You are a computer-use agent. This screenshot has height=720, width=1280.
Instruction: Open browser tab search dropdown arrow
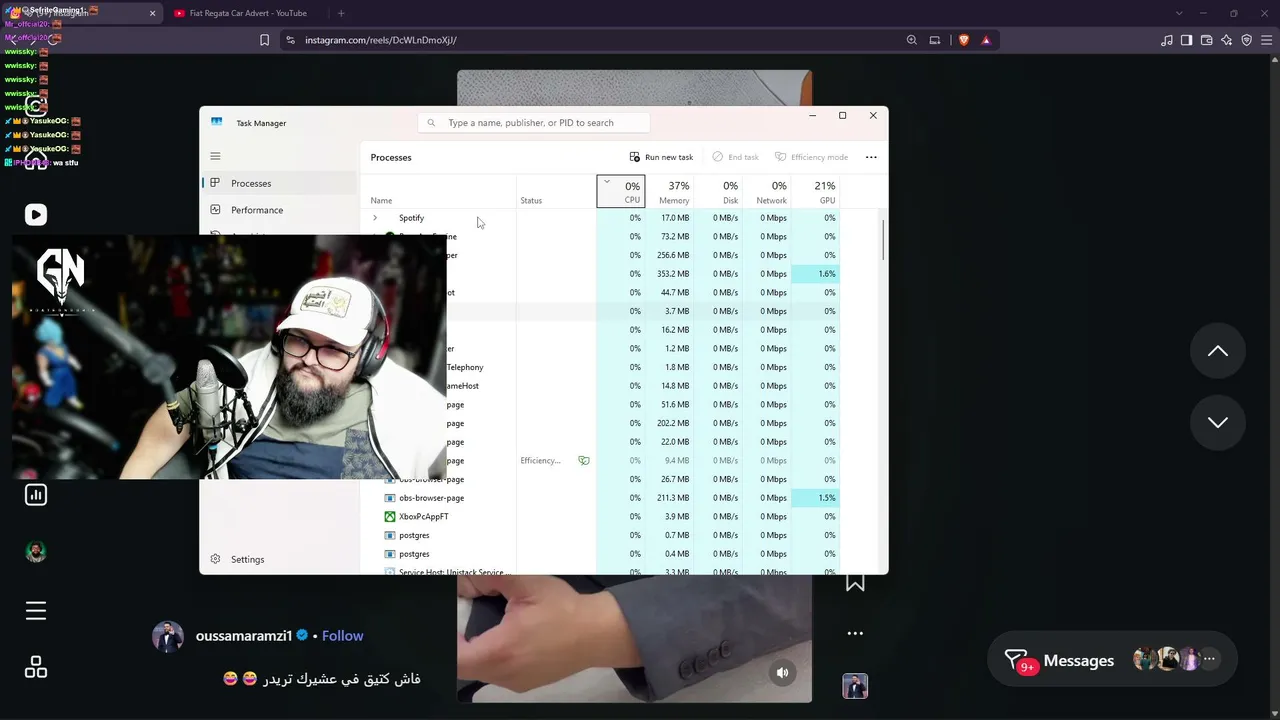point(1179,13)
